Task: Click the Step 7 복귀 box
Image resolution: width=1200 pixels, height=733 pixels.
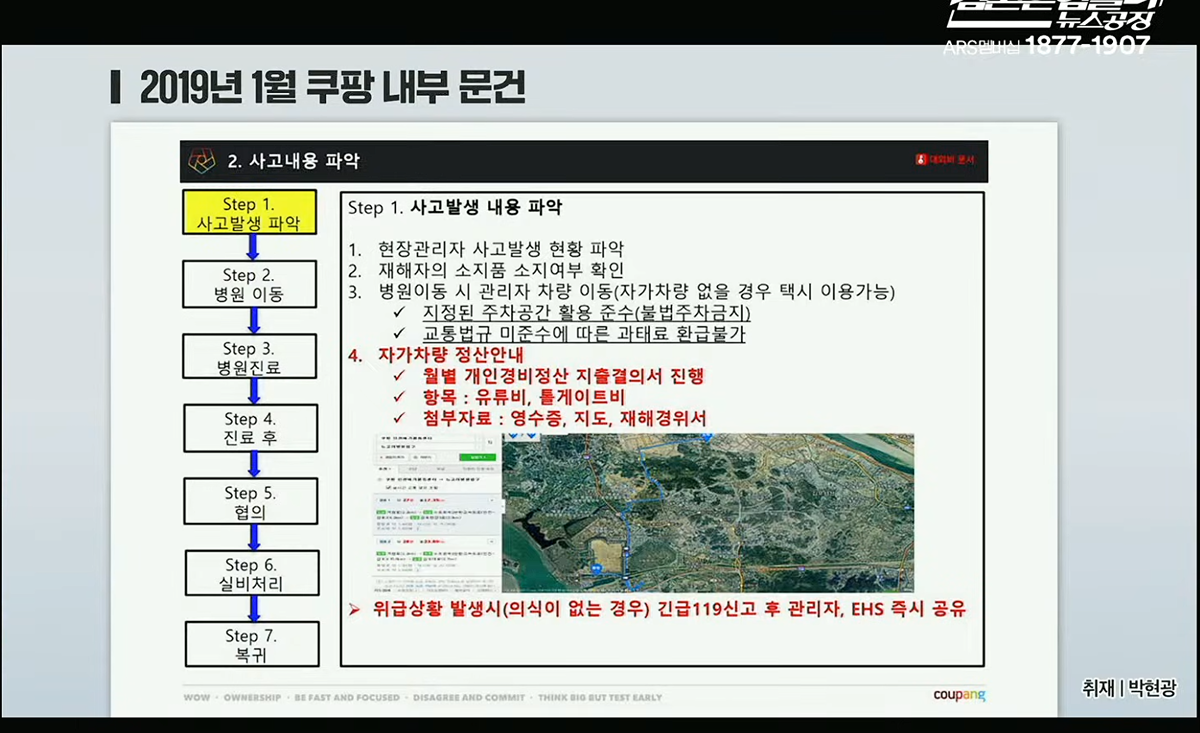Action: (252, 645)
